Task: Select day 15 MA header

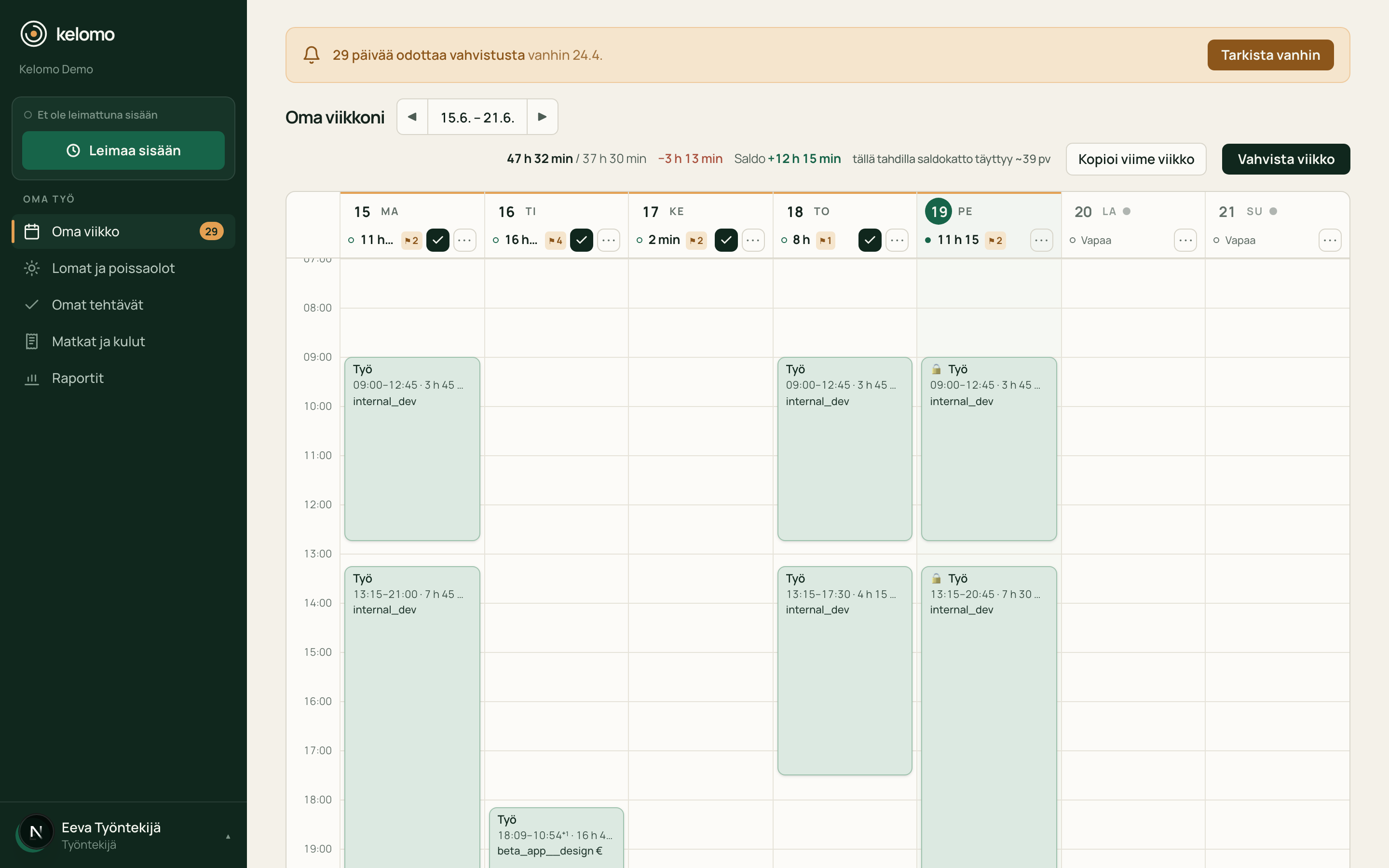Action: (x=376, y=211)
